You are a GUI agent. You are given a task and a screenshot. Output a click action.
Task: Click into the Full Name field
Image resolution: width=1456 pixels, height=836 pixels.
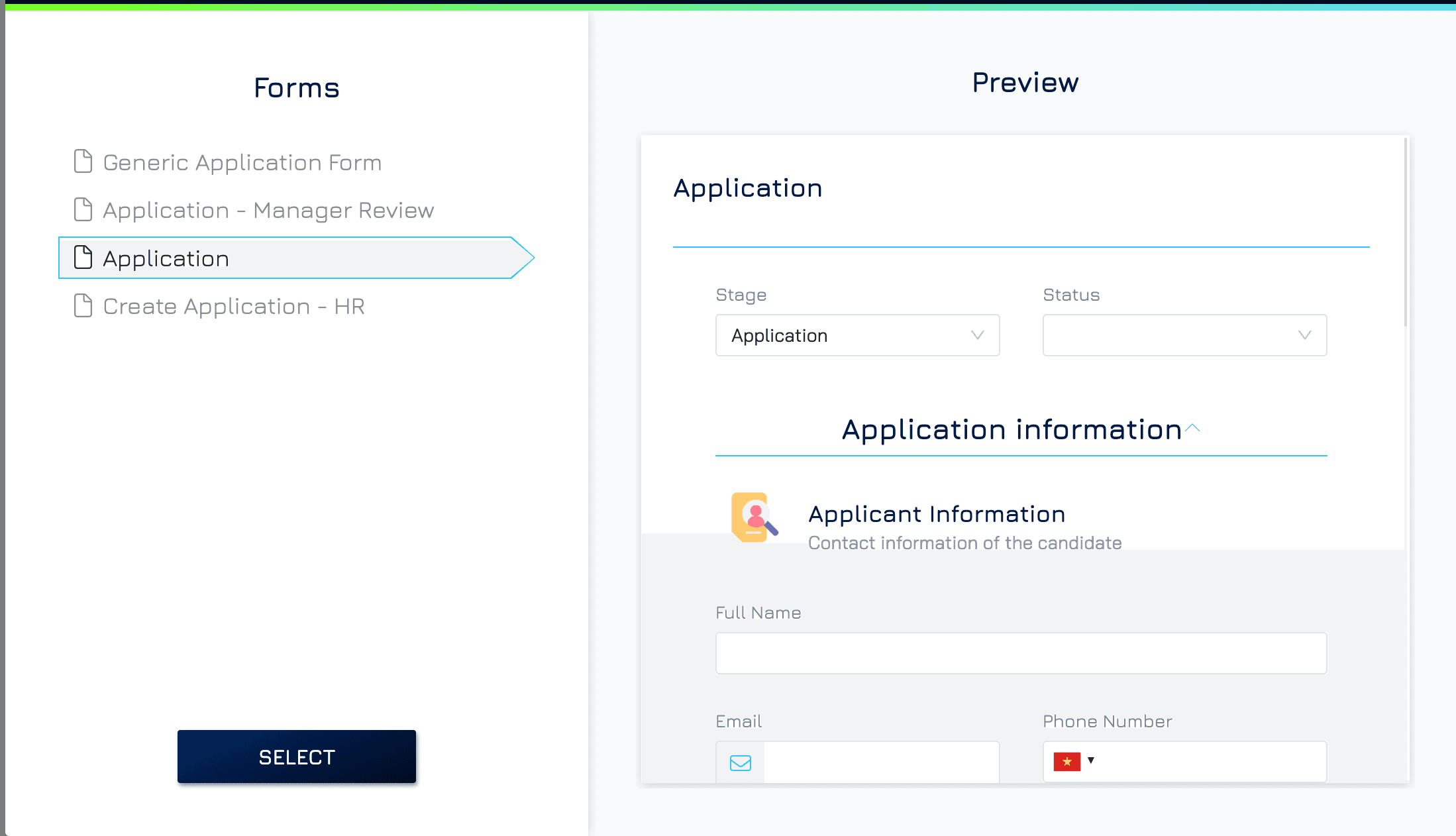point(1021,653)
